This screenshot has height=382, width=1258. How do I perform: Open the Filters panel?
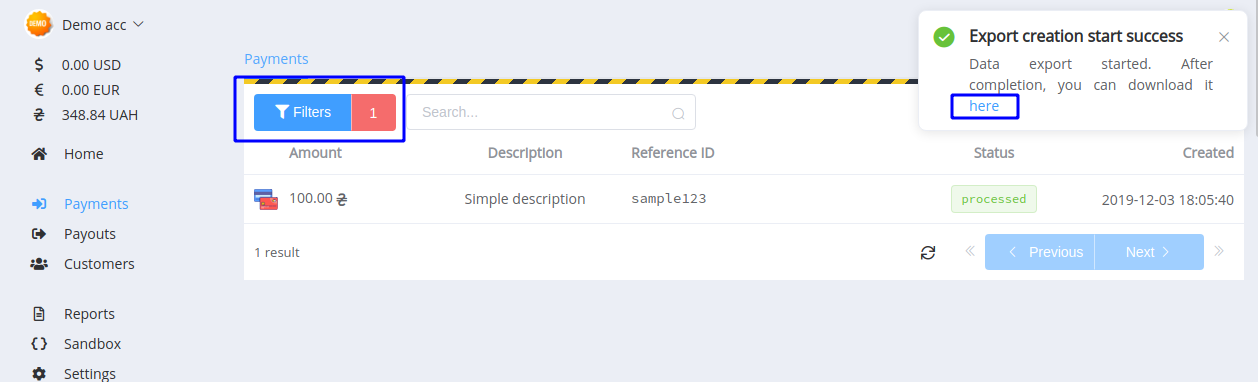pos(303,112)
